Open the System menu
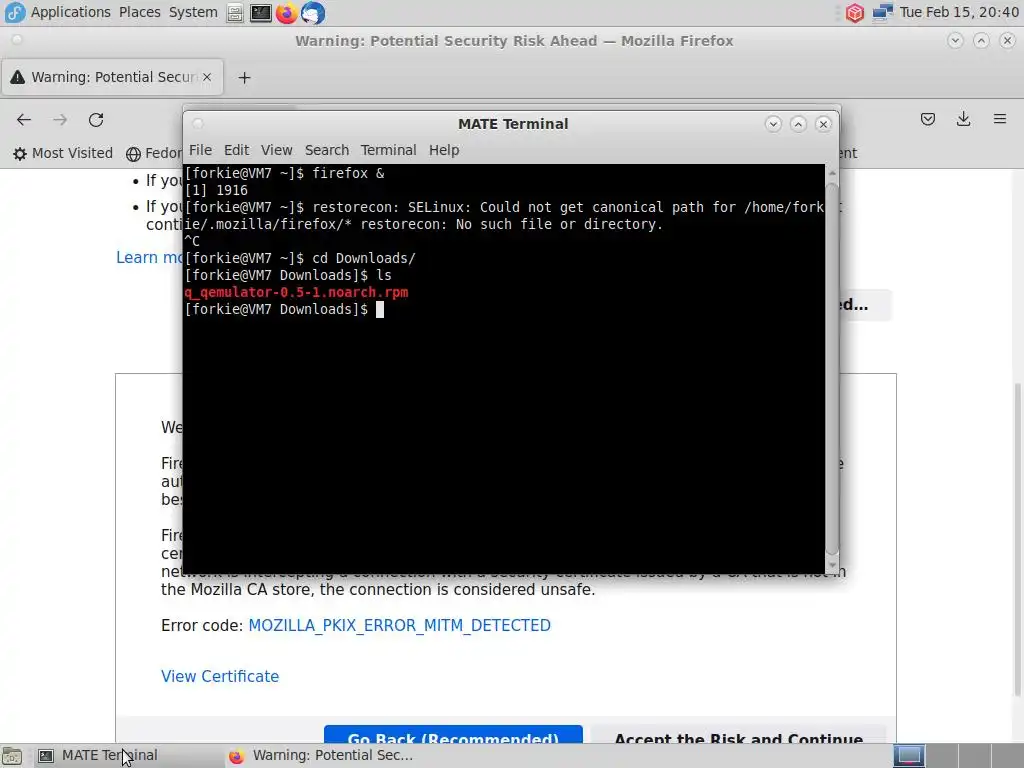The width and height of the screenshot is (1024, 768). [193, 12]
